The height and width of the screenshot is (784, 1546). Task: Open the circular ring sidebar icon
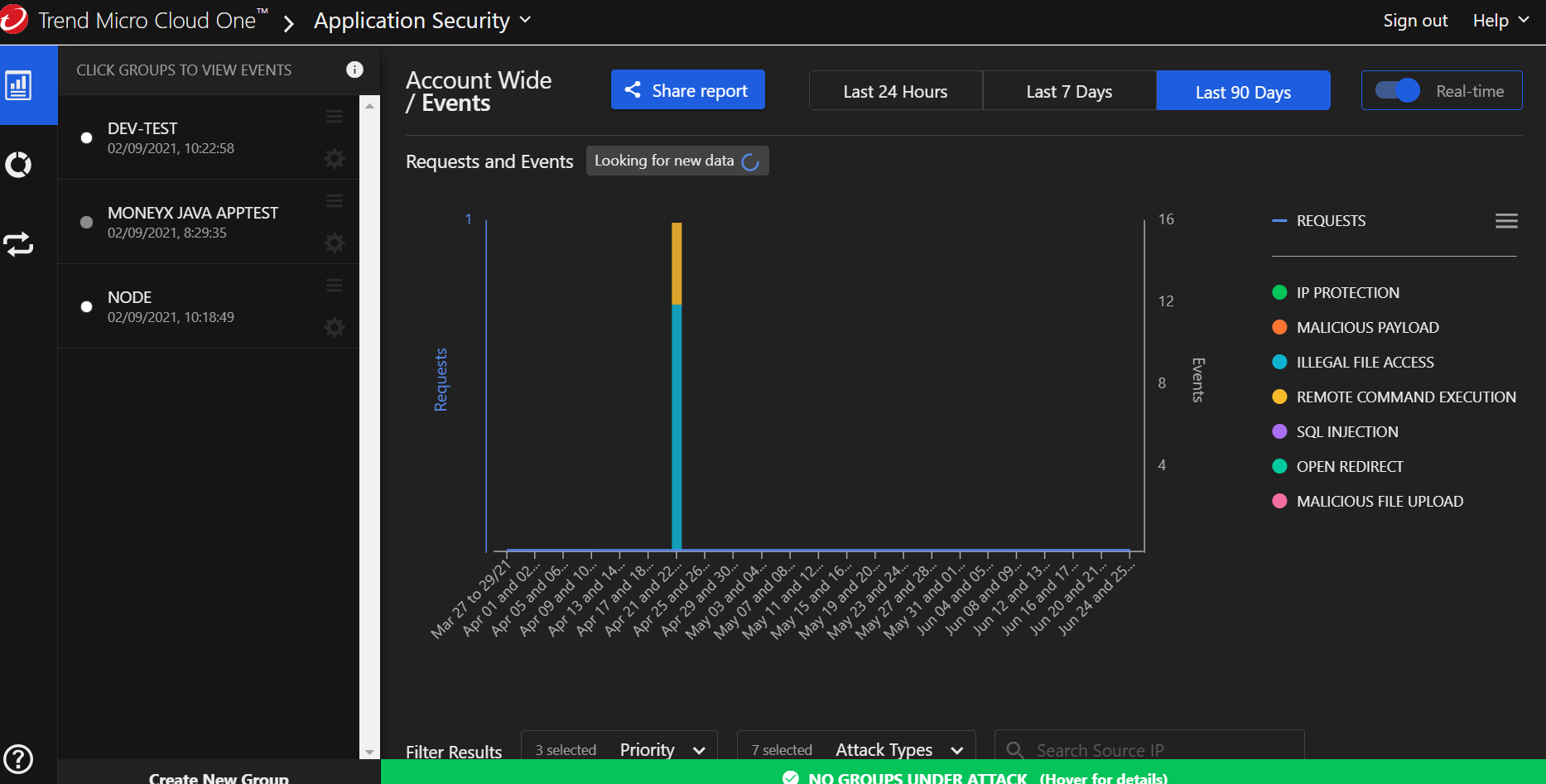(18, 165)
